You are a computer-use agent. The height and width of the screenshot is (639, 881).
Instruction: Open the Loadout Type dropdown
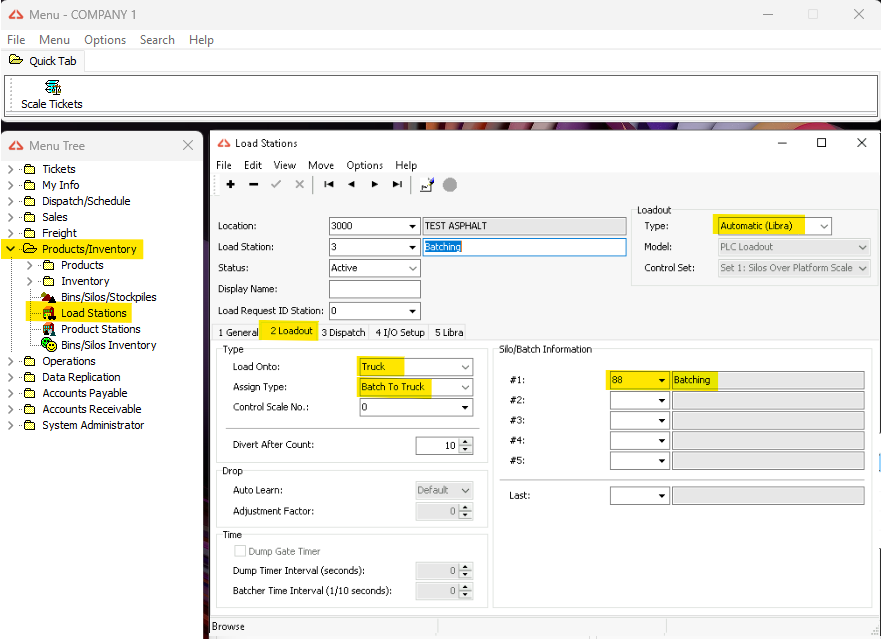[x=824, y=226]
